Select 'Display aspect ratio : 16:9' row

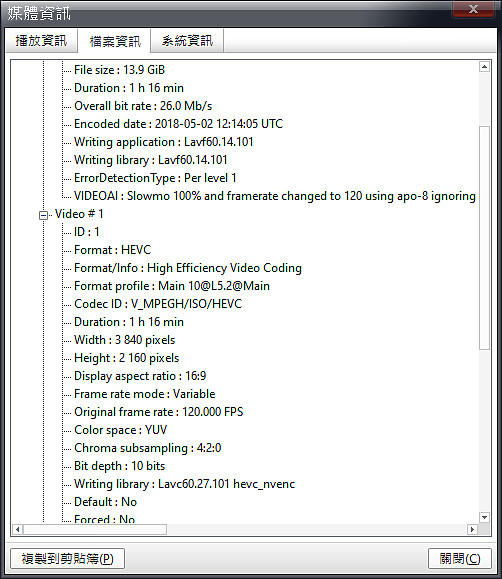[140, 376]
